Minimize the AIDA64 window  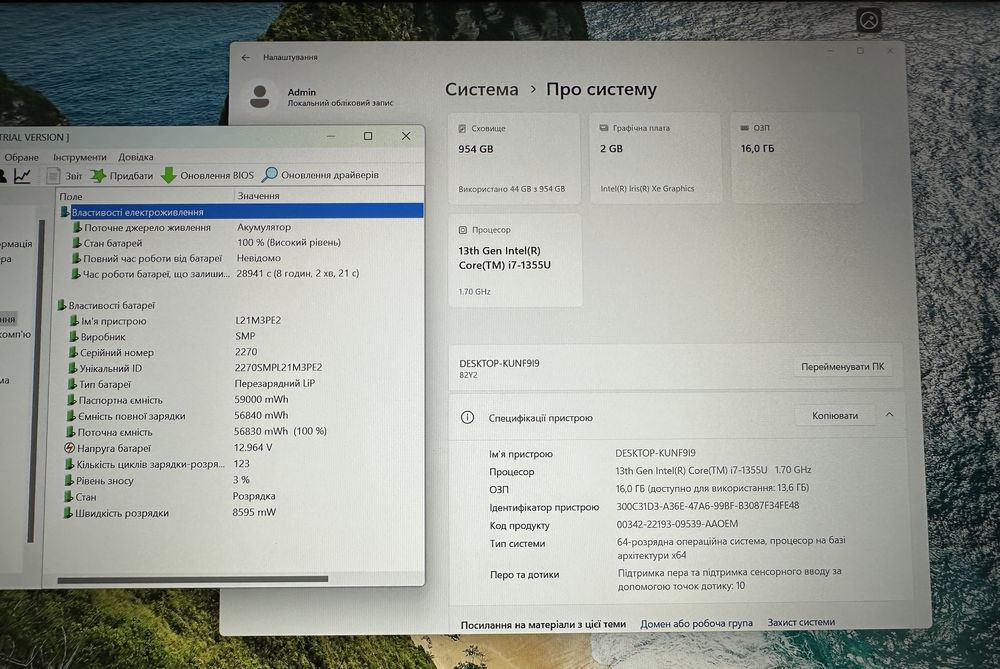click(x=330, y=136)
